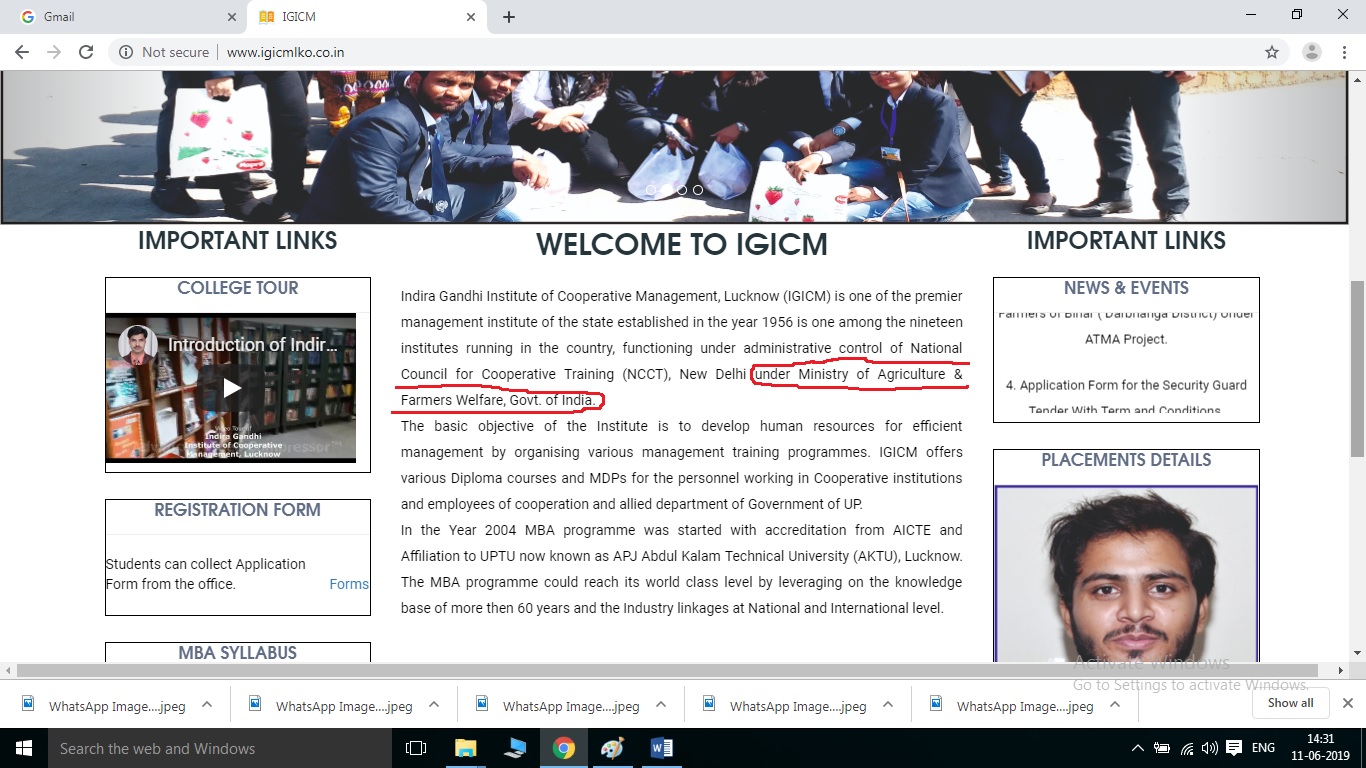Open the Wi-Fi network tray icon

click(x=1187, y=748)
